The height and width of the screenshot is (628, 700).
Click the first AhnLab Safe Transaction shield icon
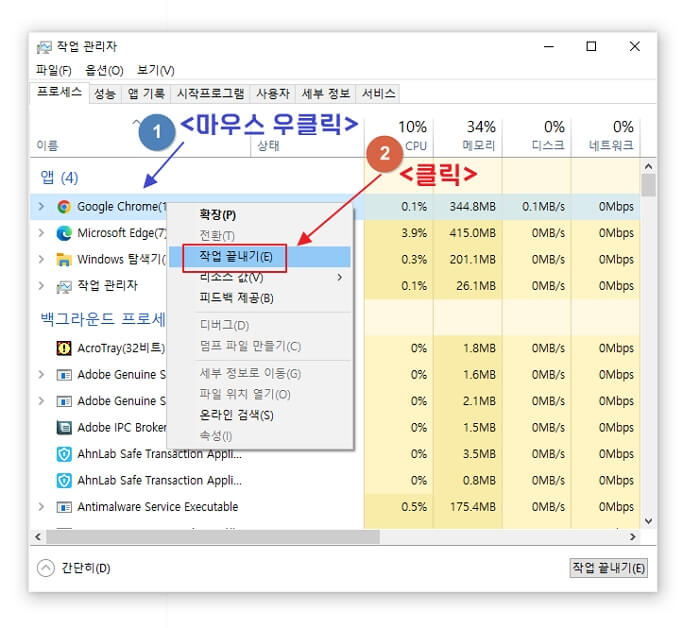pyautogui.click(x=64, y=454)
